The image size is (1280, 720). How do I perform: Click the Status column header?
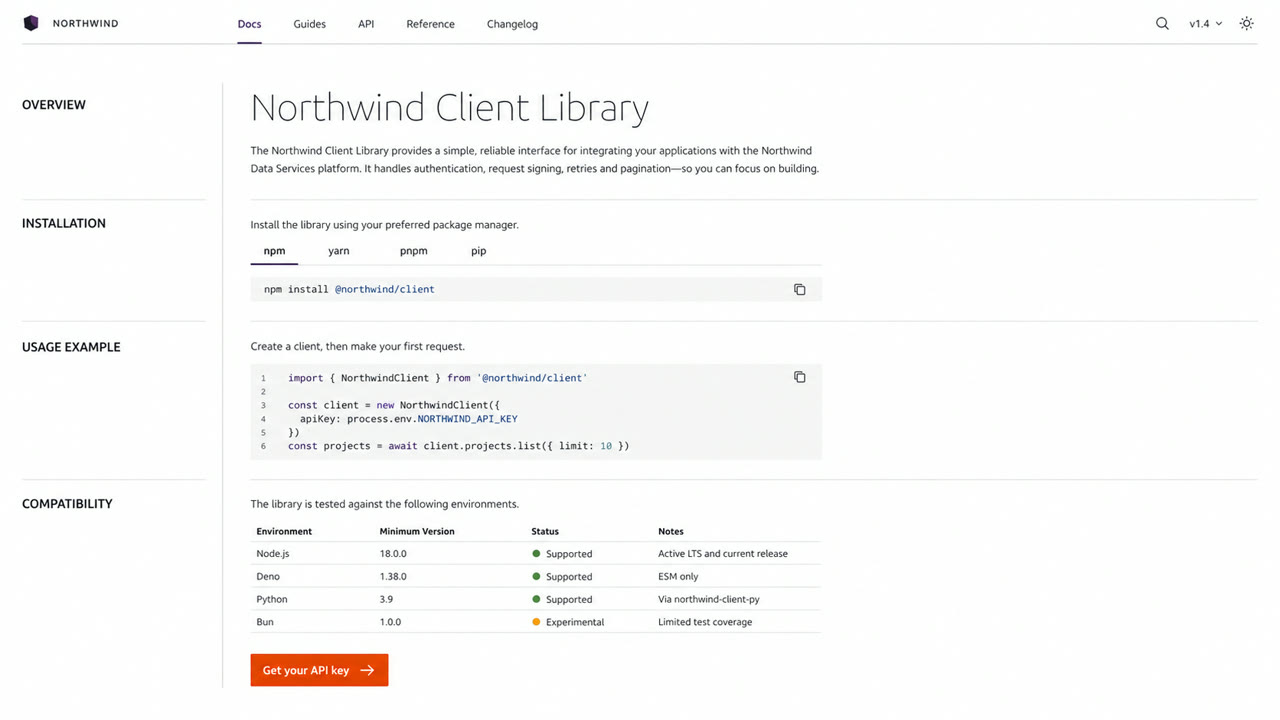point(545,531)
